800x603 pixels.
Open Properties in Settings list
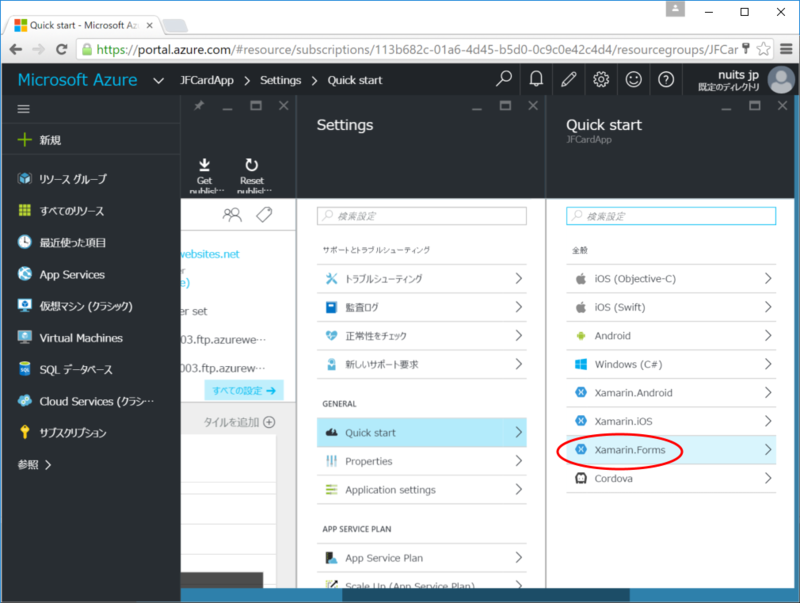422,461
